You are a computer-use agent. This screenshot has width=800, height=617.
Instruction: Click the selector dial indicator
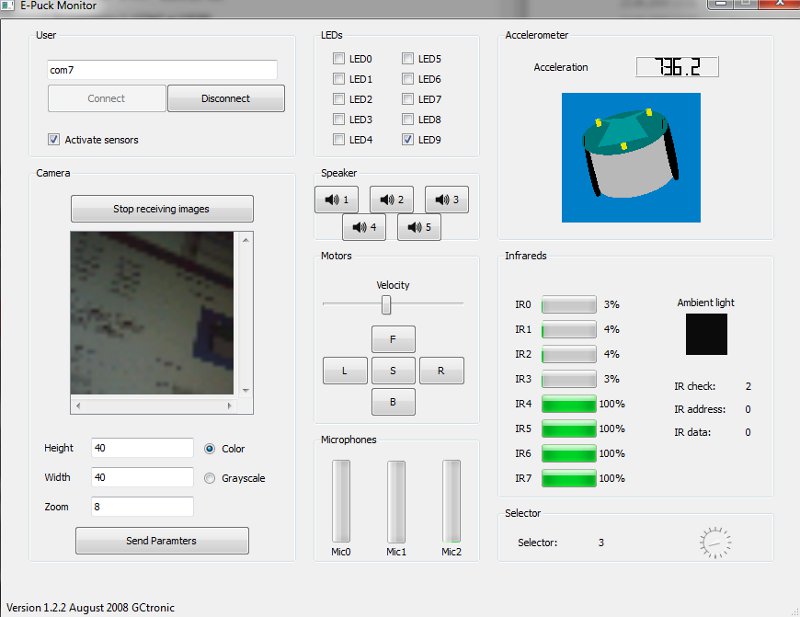pos(716,543)
